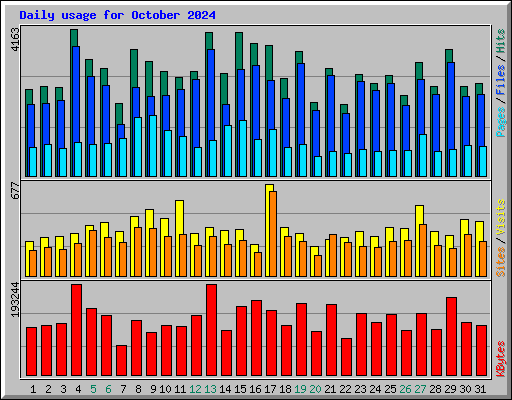Select day 23 on the x-axis
Screen dimensions: 512x400
click(360, 389)
